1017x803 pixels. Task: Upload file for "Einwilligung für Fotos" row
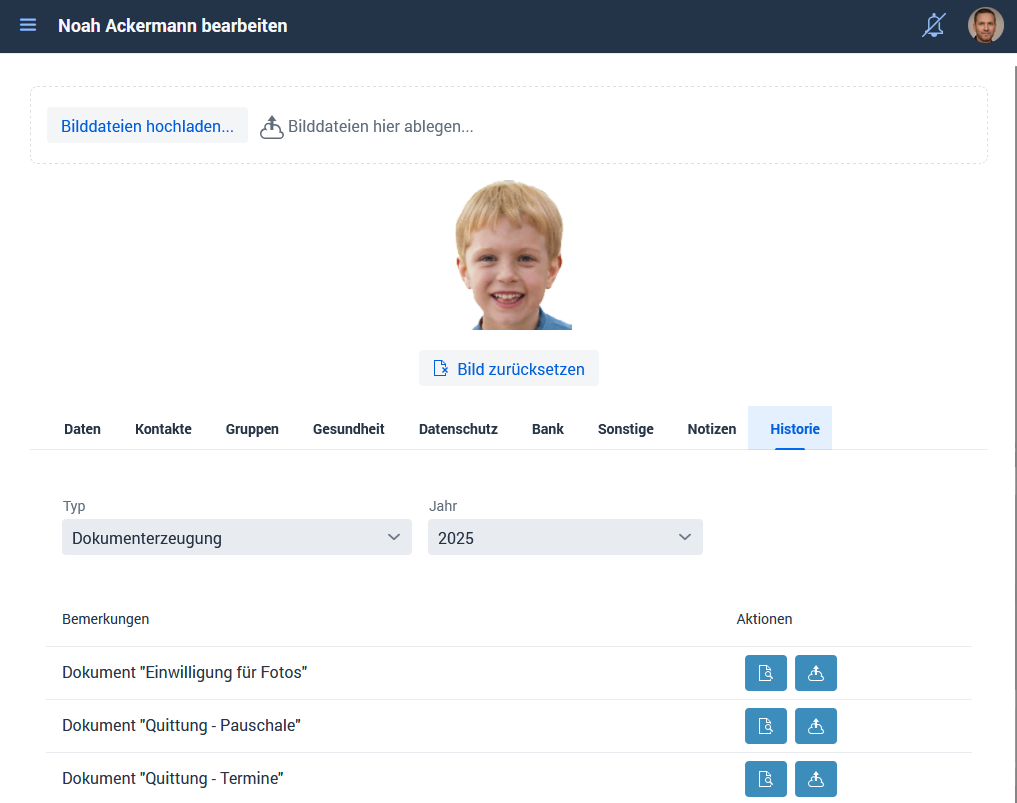tap(815, 673)
